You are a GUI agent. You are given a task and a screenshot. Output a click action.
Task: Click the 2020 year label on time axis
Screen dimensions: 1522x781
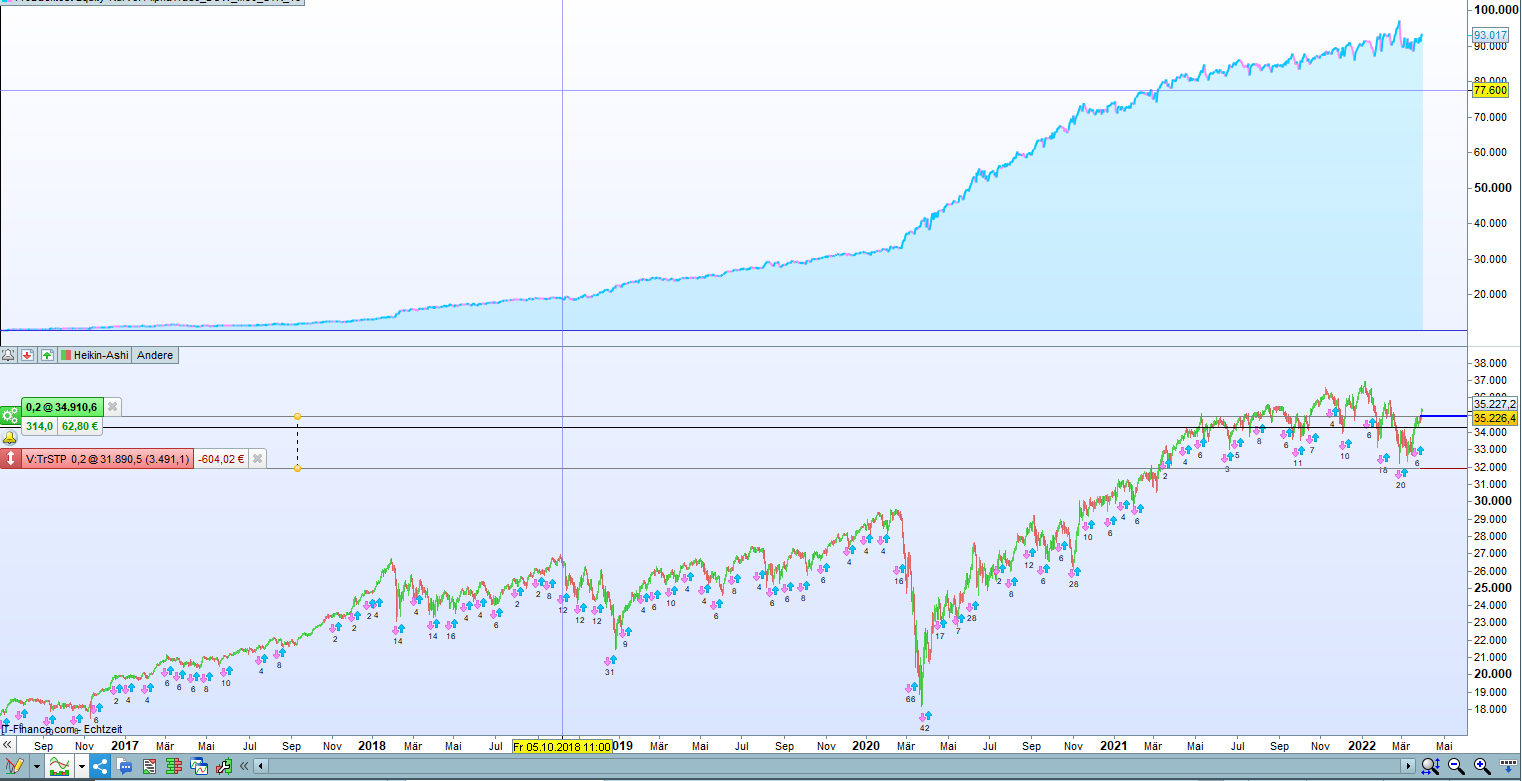click(x=866, y=745)
